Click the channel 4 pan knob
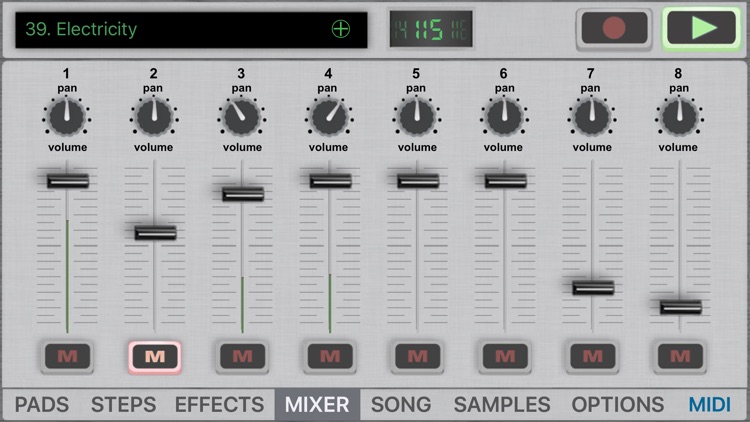Image resolution: width=750 pixels, height=422 pixels. coord(329,116)
